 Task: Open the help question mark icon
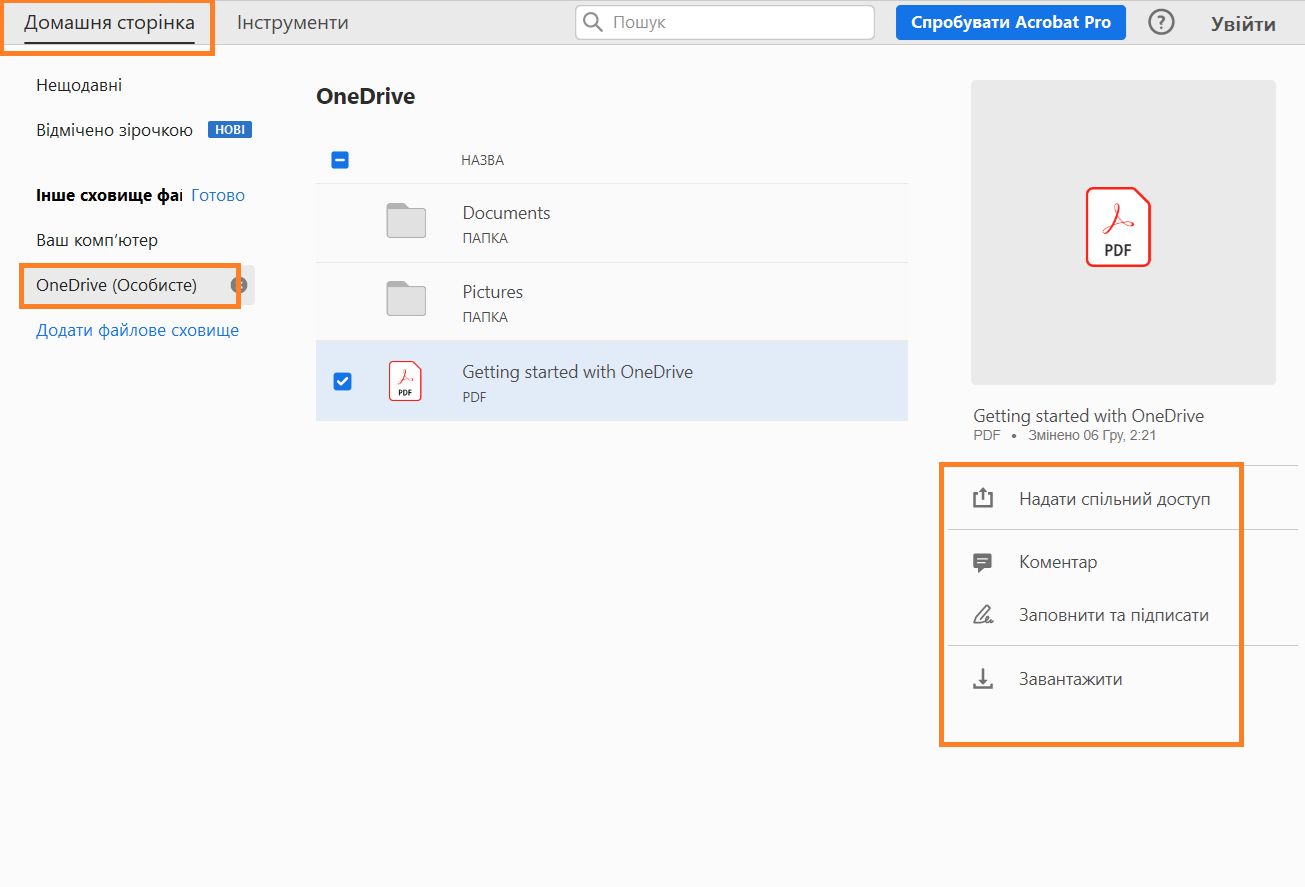(1160, 21)
